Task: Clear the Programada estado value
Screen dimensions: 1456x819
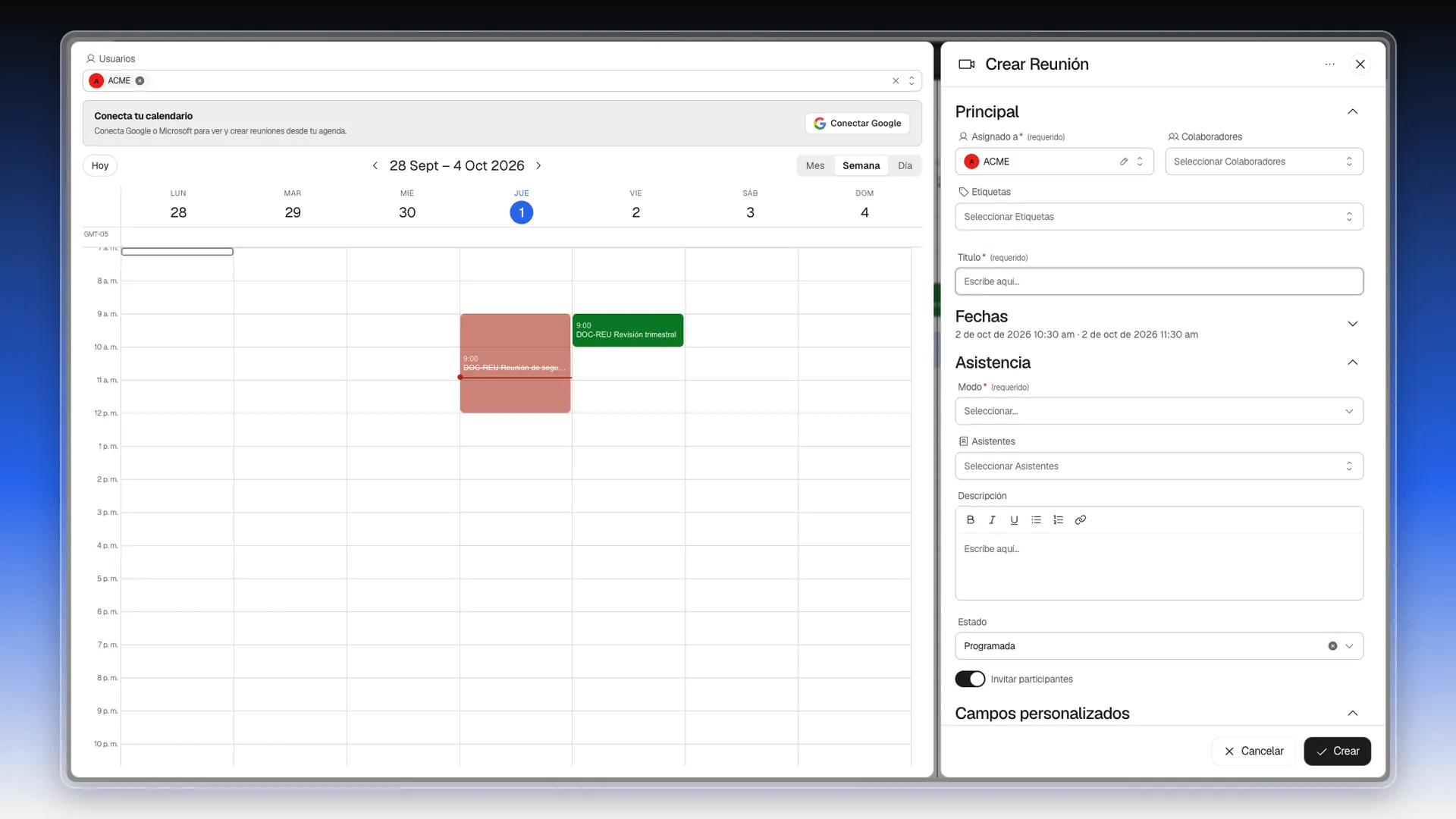Action: 1332,646
